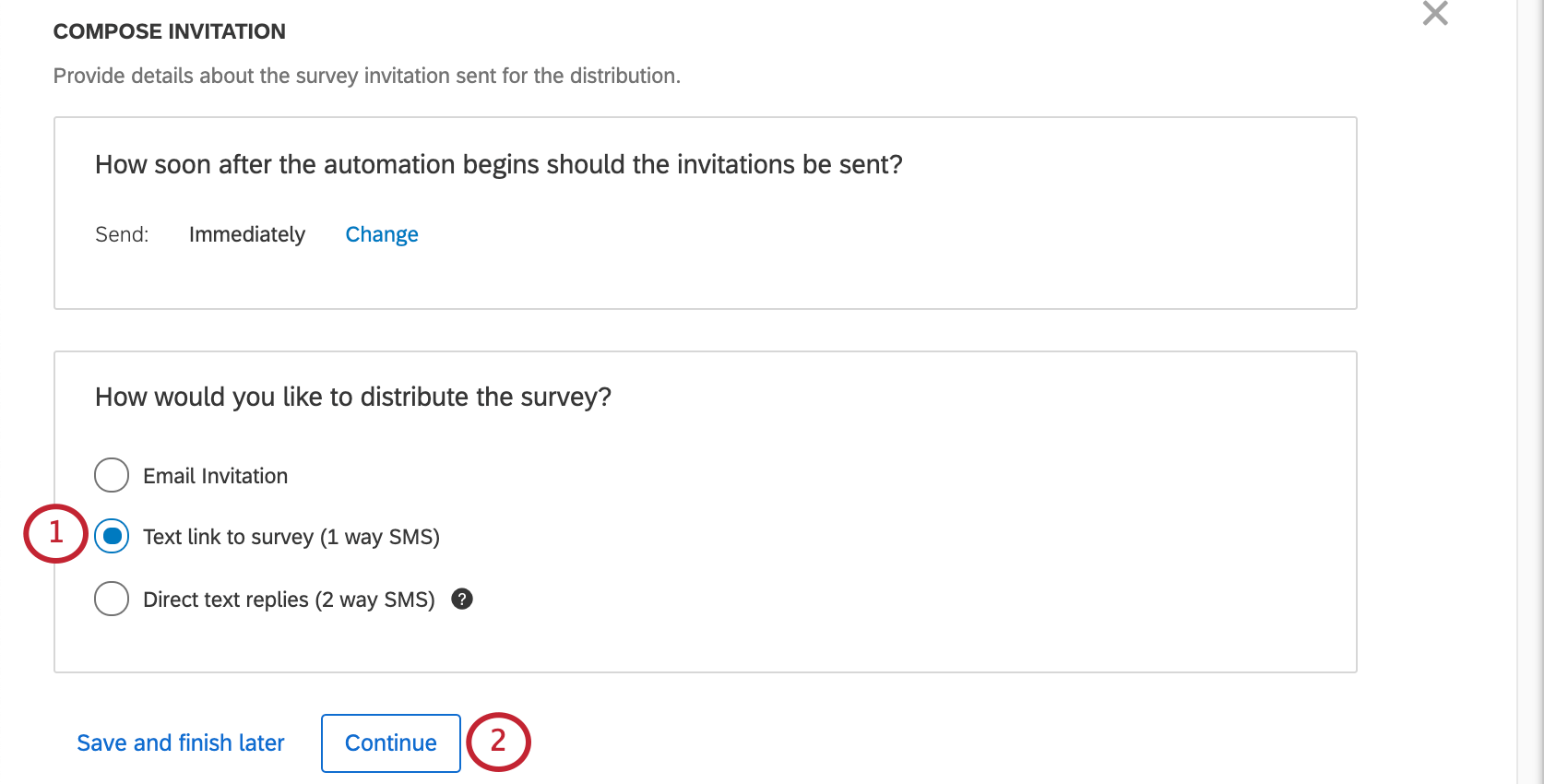Click the Send: field label

coord(122,234)
